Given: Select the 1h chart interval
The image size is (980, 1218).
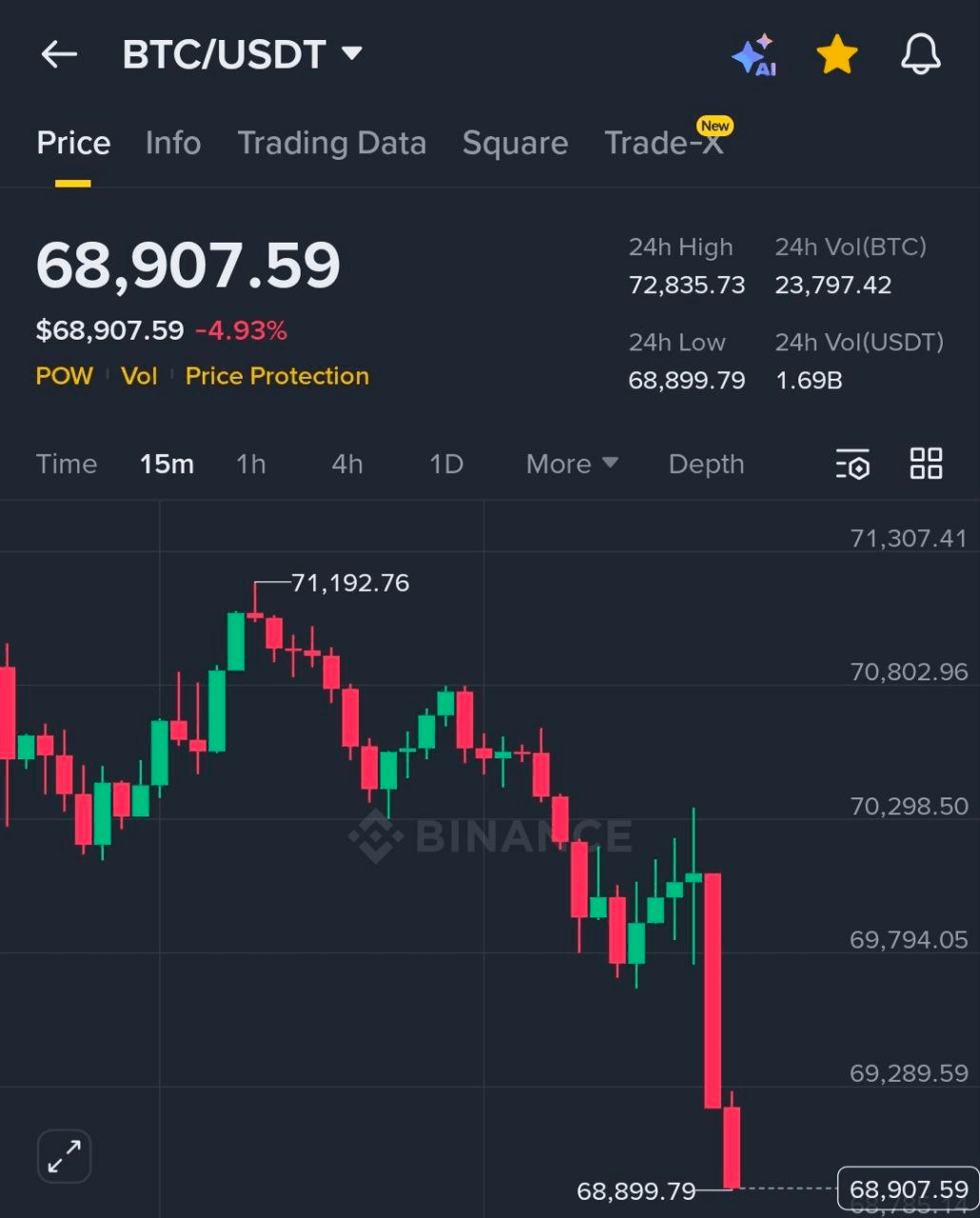Looking at the screenshot, I should [x=251, y=464].
